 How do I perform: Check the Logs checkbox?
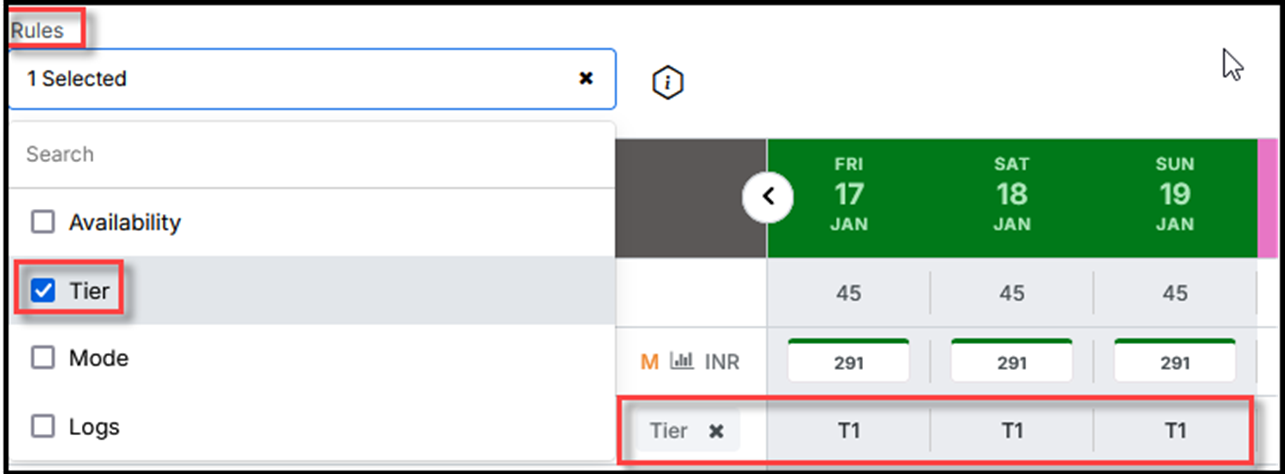click(43, 427)
